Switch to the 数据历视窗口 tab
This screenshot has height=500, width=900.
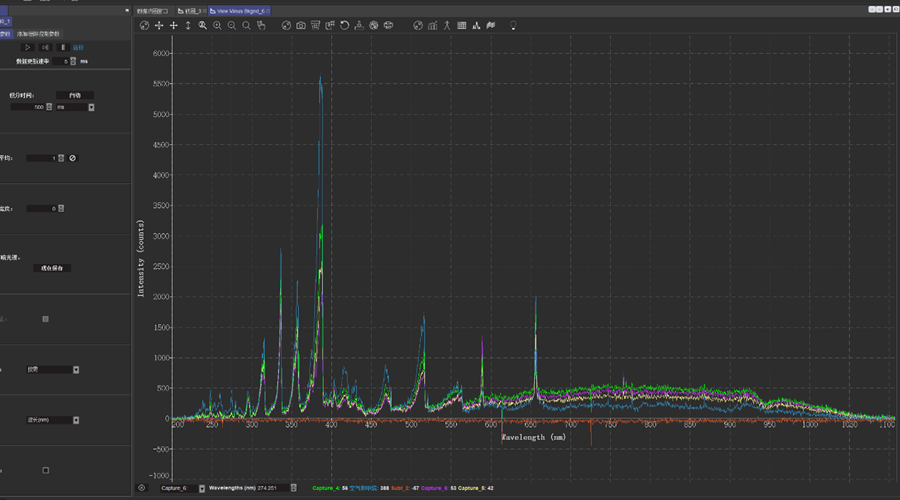(154, 10)
